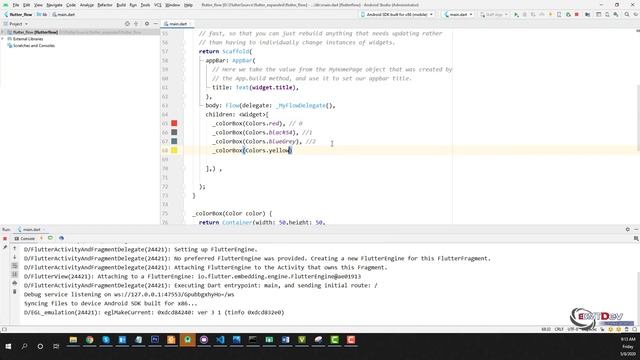Stop the running app in the top toolbar
640x360 pixels.
click(577, 15)
